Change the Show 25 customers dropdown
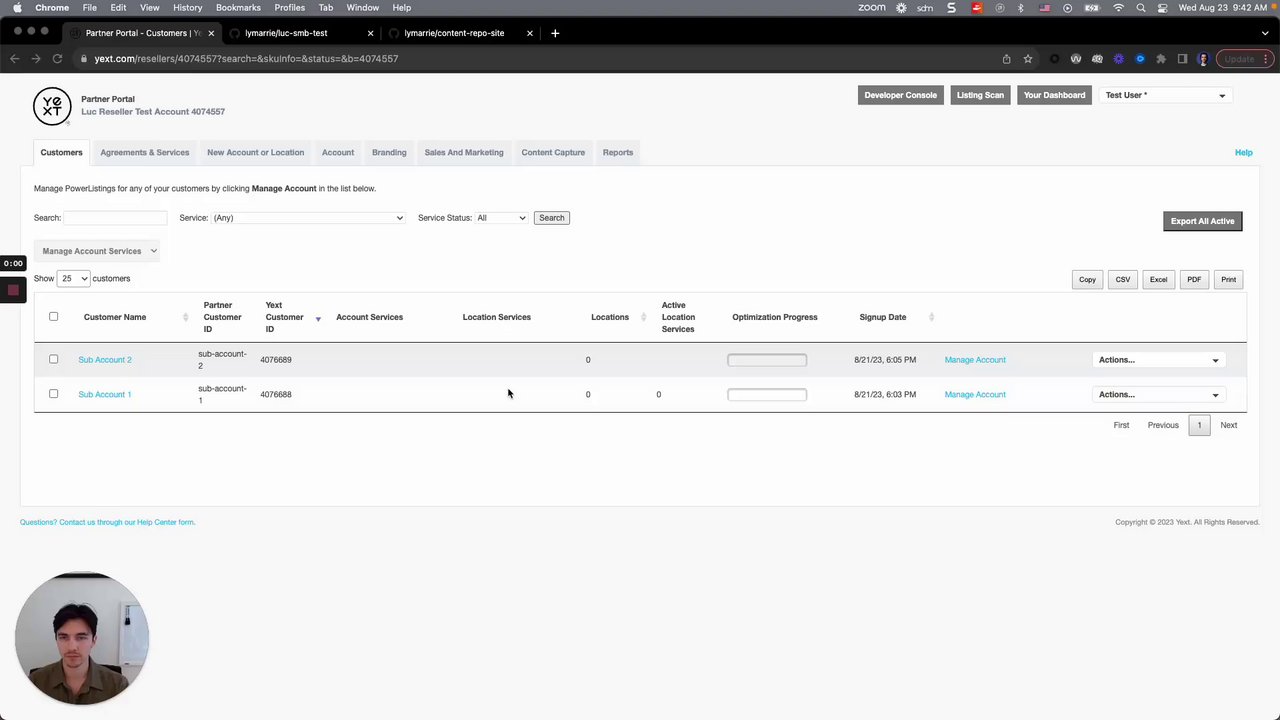 (73, 279)
